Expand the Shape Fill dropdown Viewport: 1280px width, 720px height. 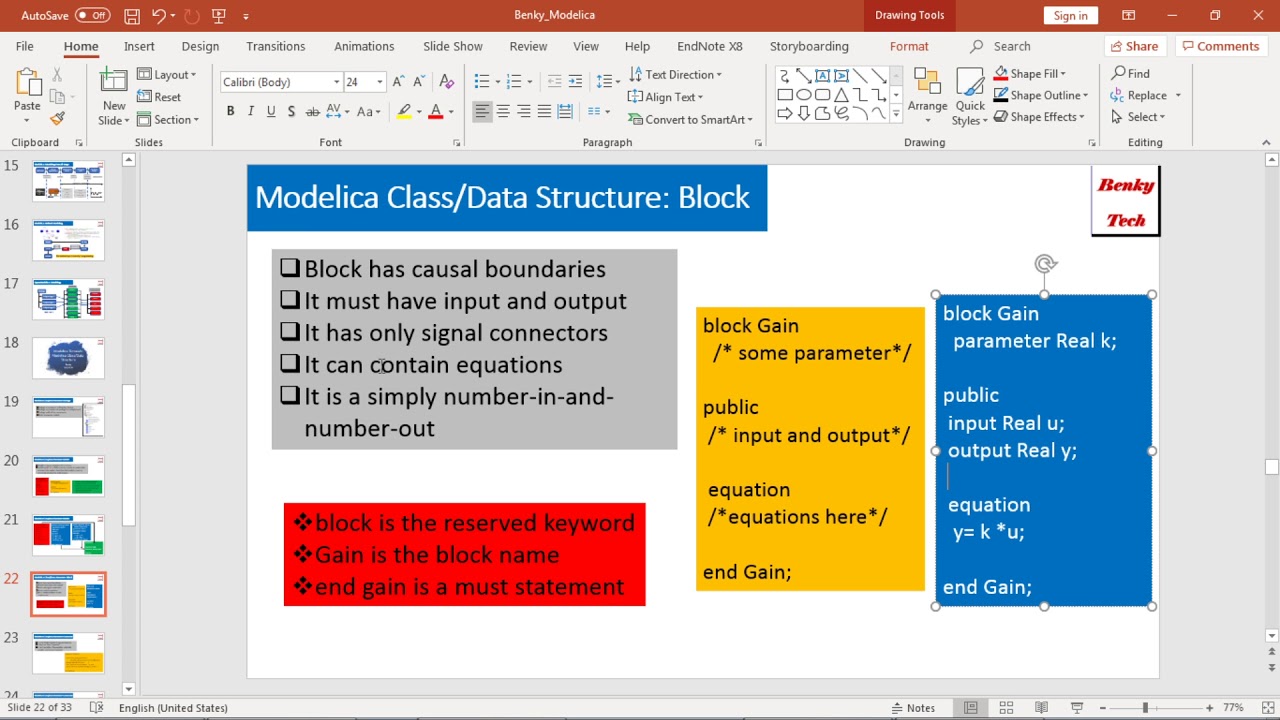pos(1029,73)
